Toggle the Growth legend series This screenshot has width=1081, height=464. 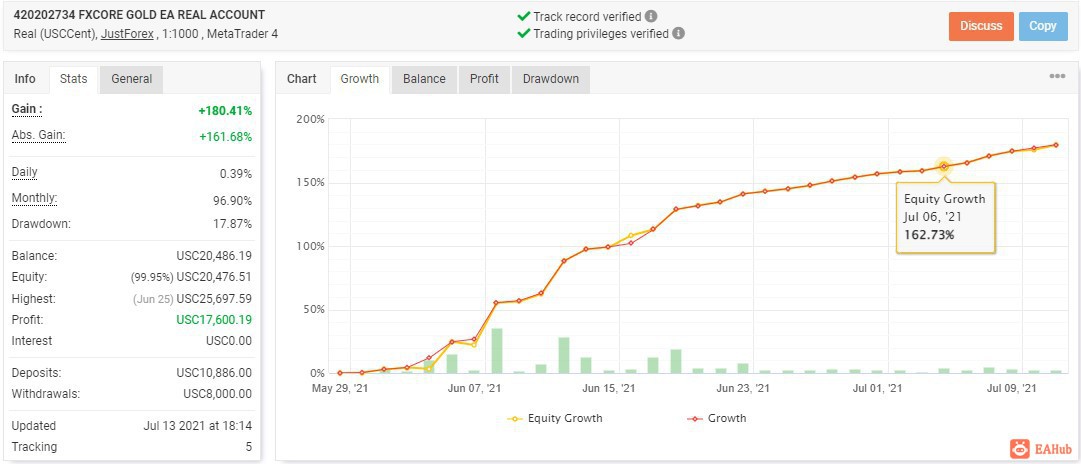coord(717,418)
